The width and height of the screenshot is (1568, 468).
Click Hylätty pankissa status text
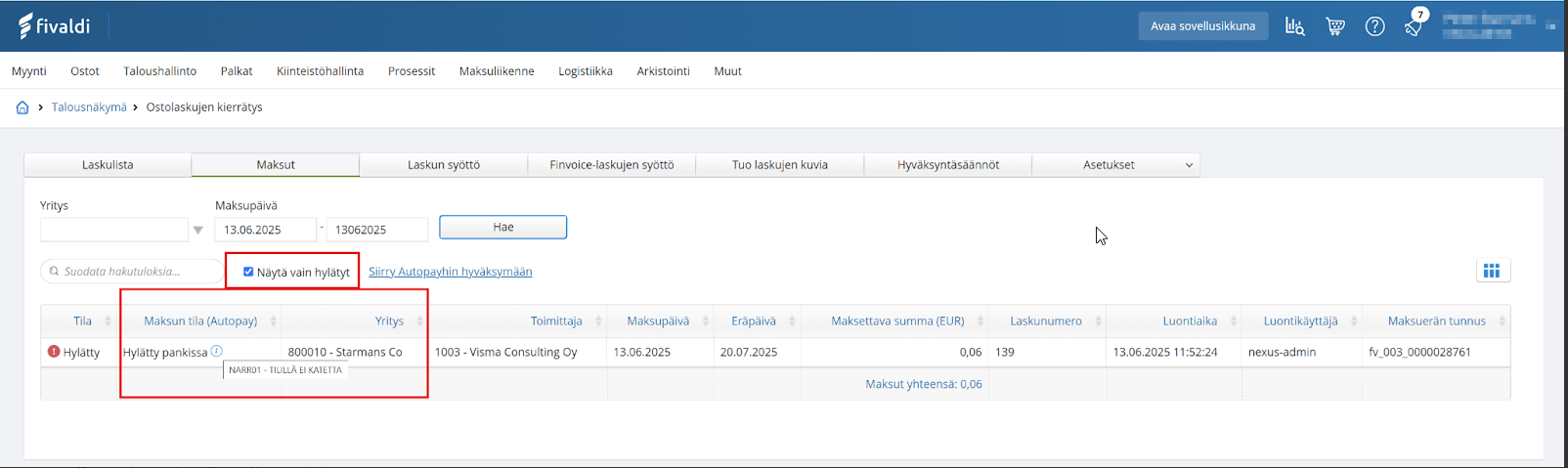click(165, 352)
